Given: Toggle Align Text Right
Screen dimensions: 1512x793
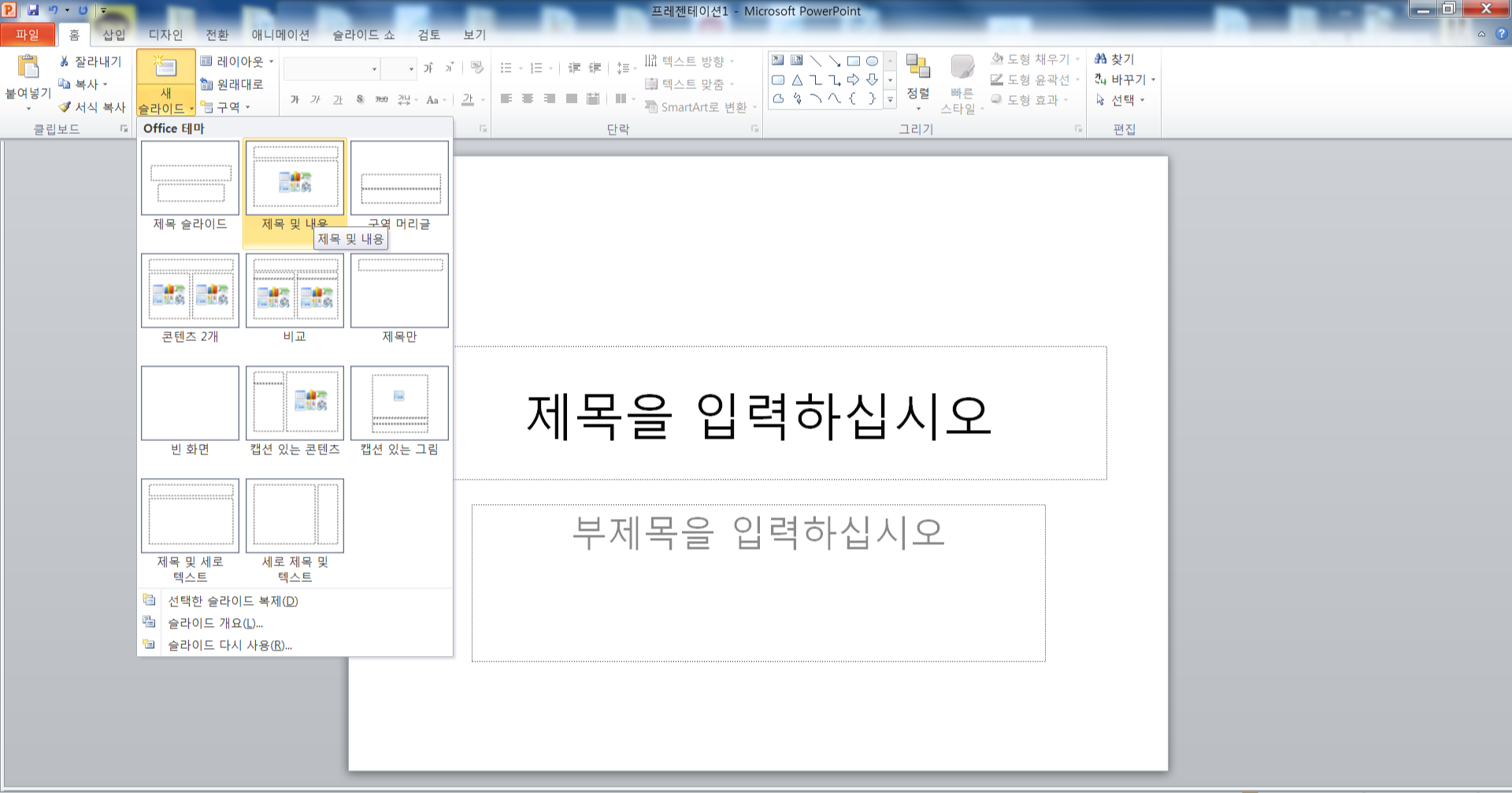Looking at the screenshot, I should coord(550,98).
